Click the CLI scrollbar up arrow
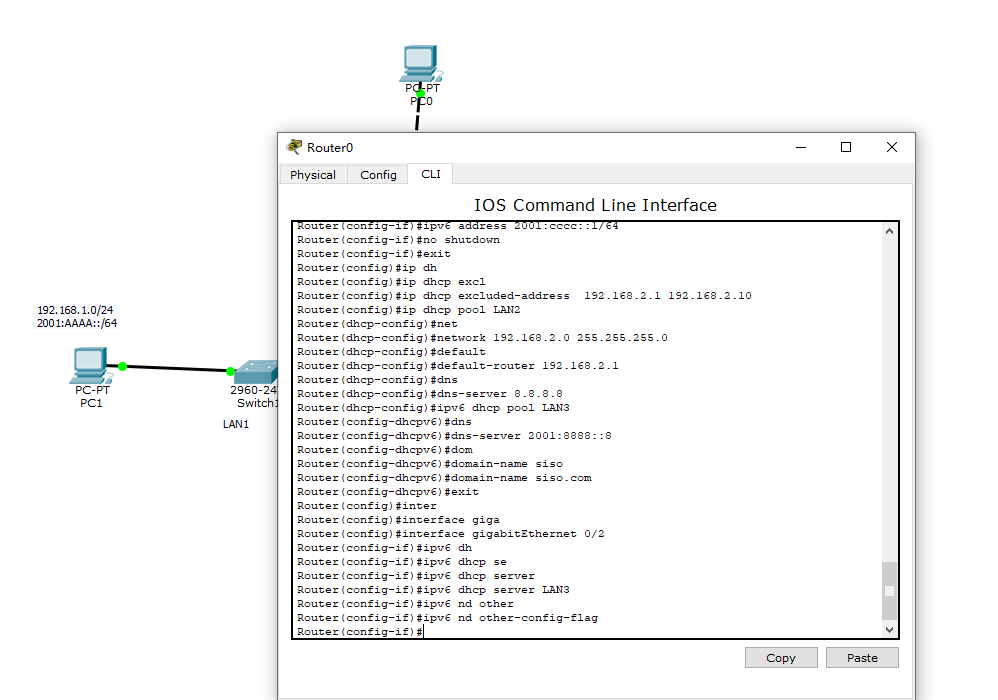 point(889,231)
